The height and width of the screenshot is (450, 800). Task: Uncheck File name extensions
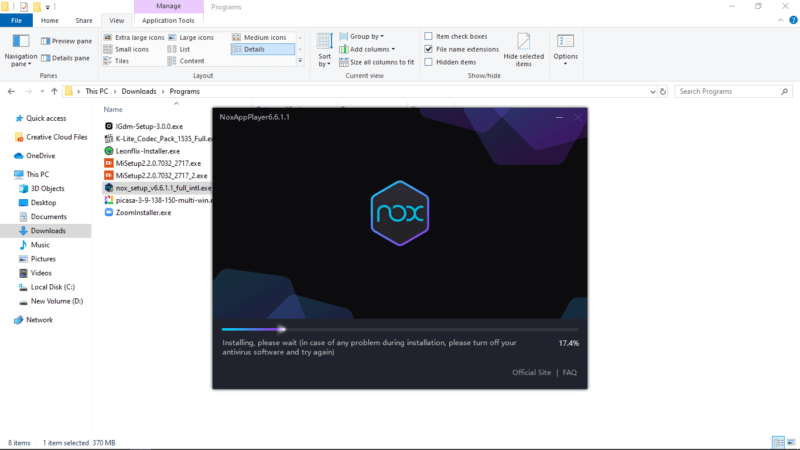(x=429, y=49)
